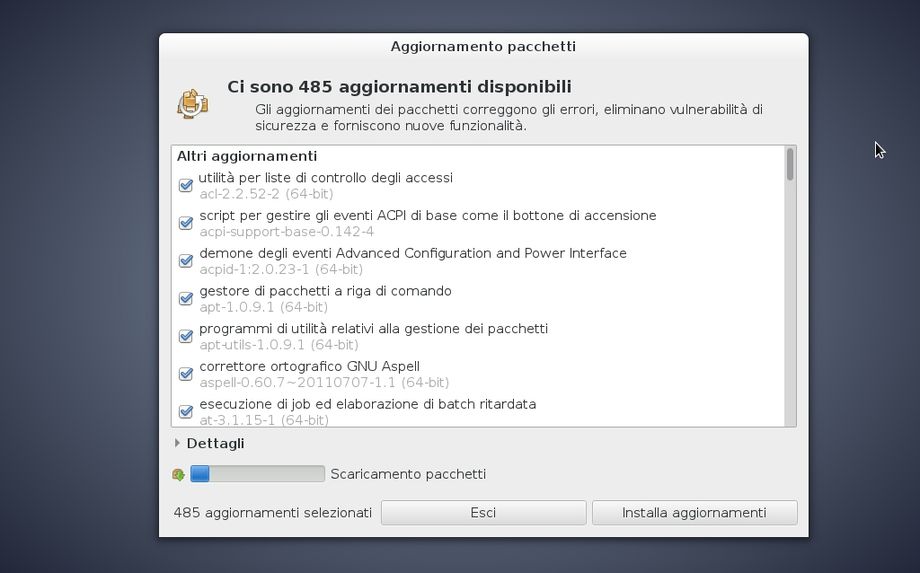The height and width of the screenshot is (573, 920).
Task: Expand the Dettagli section
Action: (x=214, y=443)
